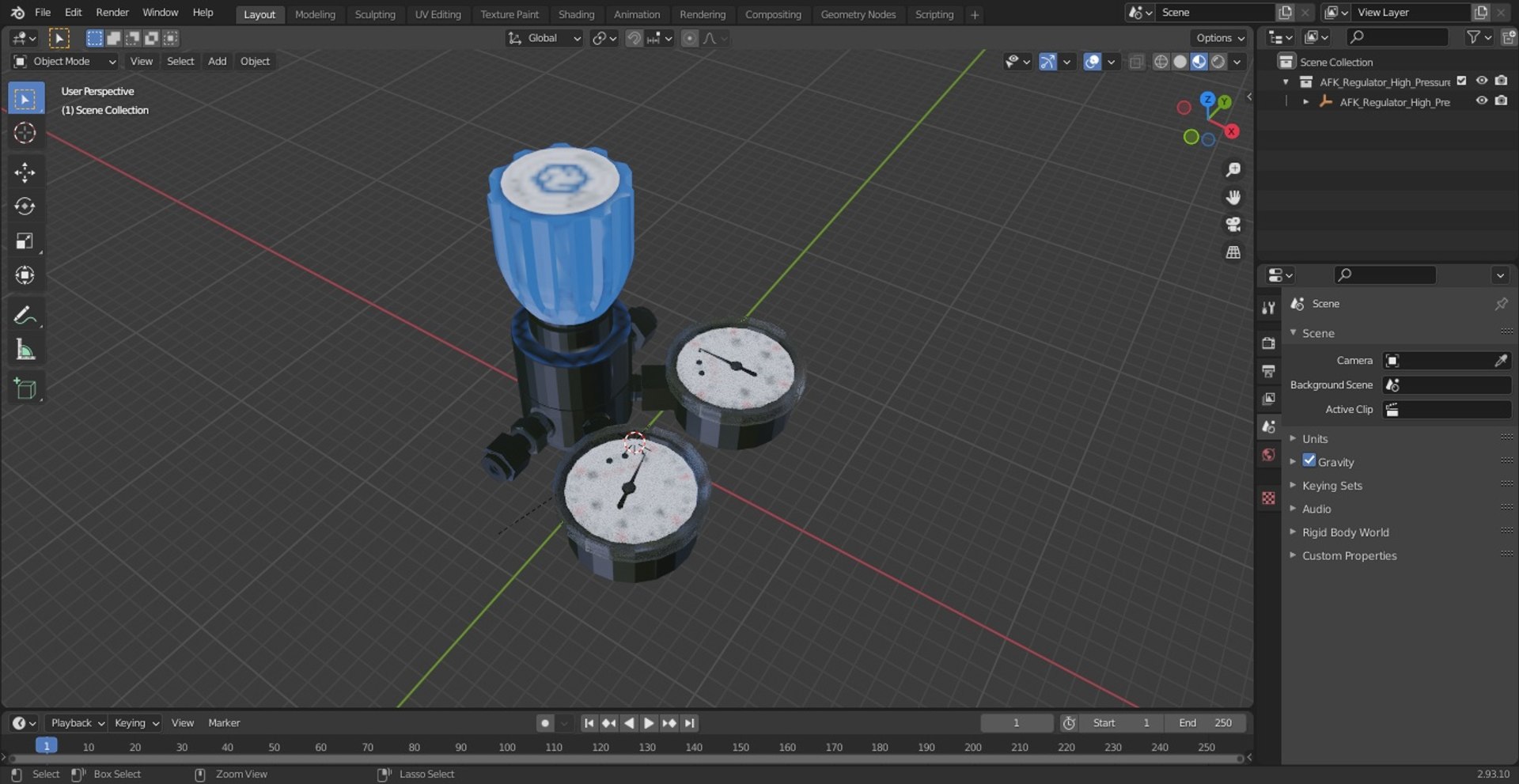Hide AFK_Regulator_High_Pre object eye icon
Screen dimensions: 1519x784
[x=1481, y=101]
